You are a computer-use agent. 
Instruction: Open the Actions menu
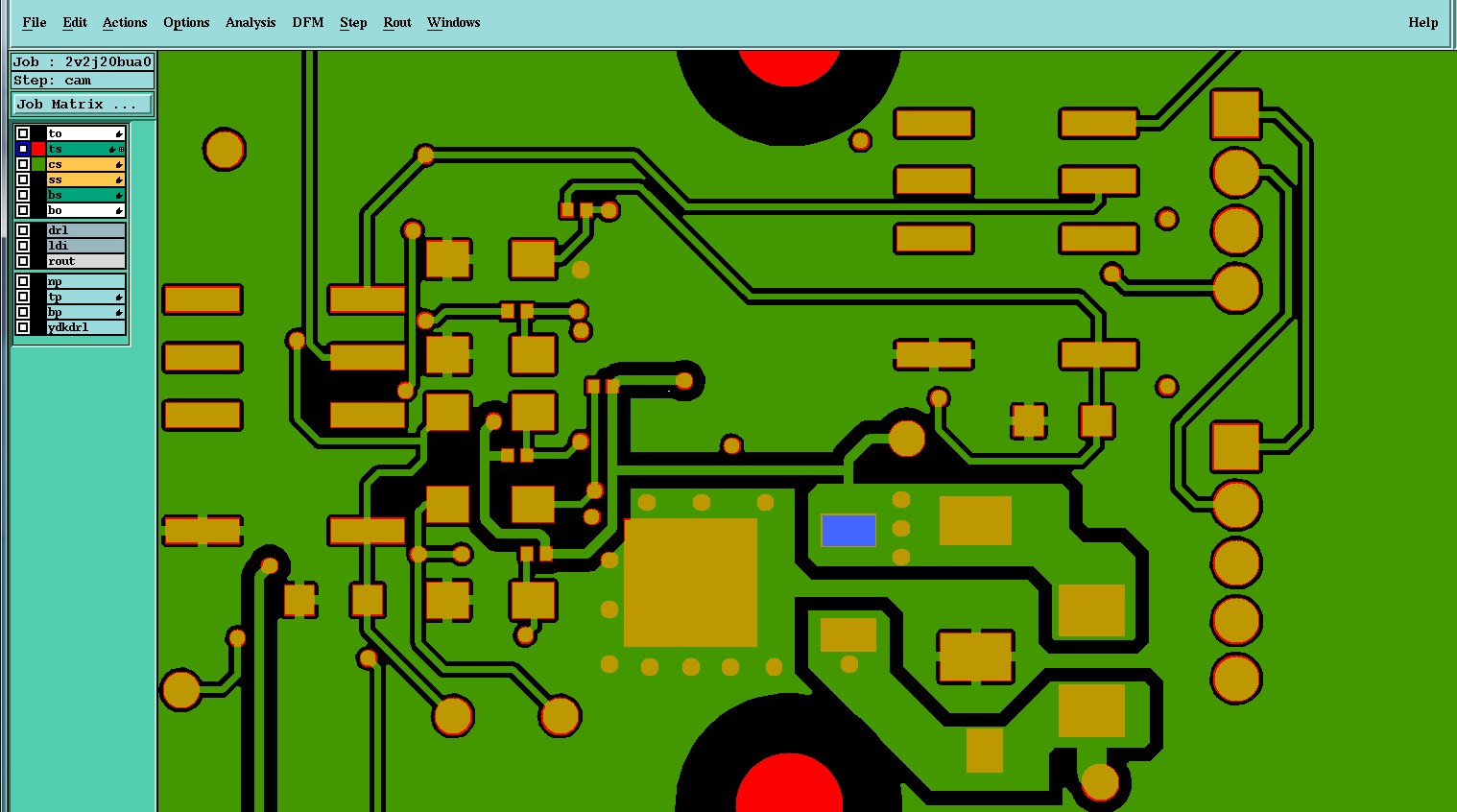125,22
